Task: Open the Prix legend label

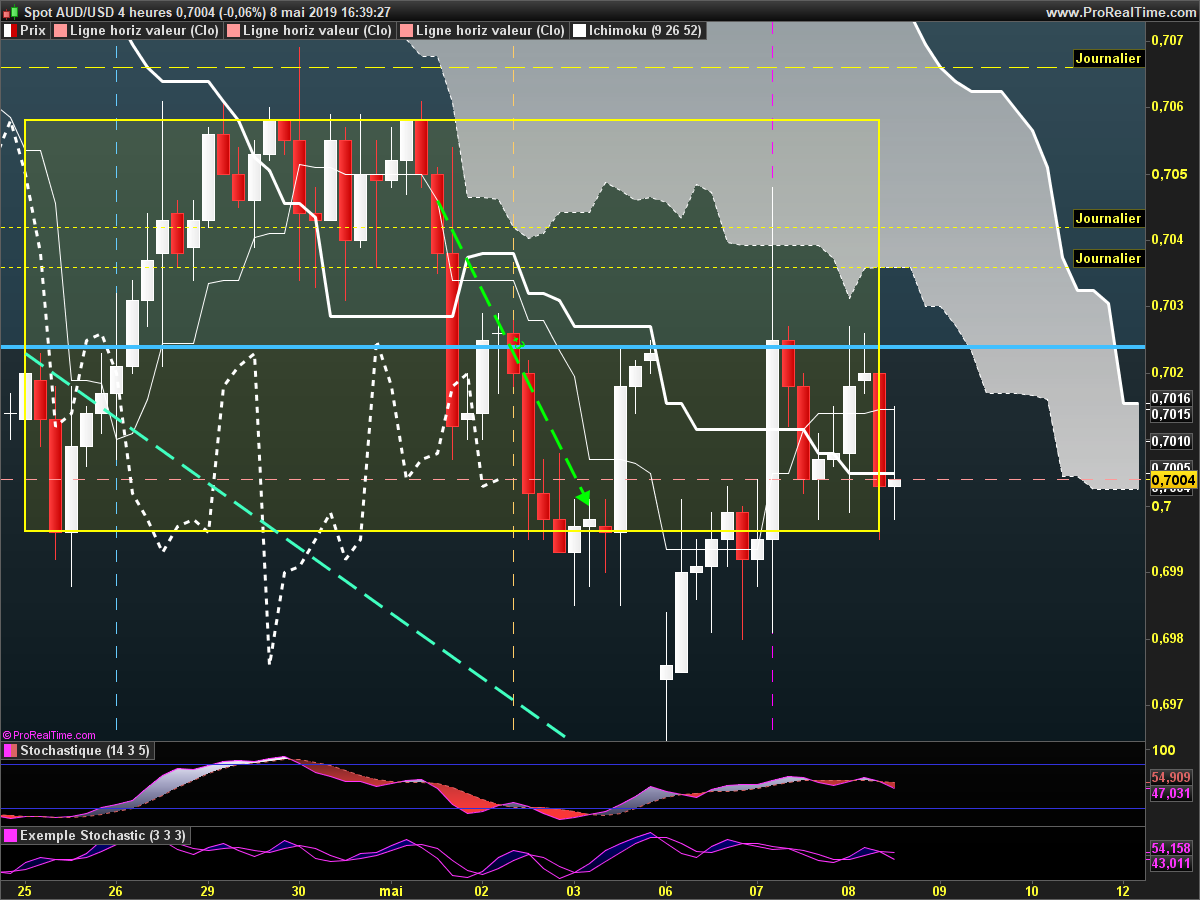Action: pos(34,31)
